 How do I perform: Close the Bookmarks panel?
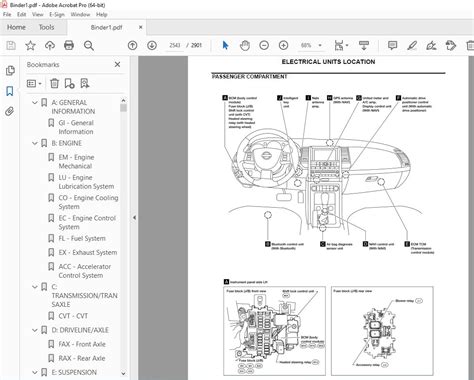(117, 64)
